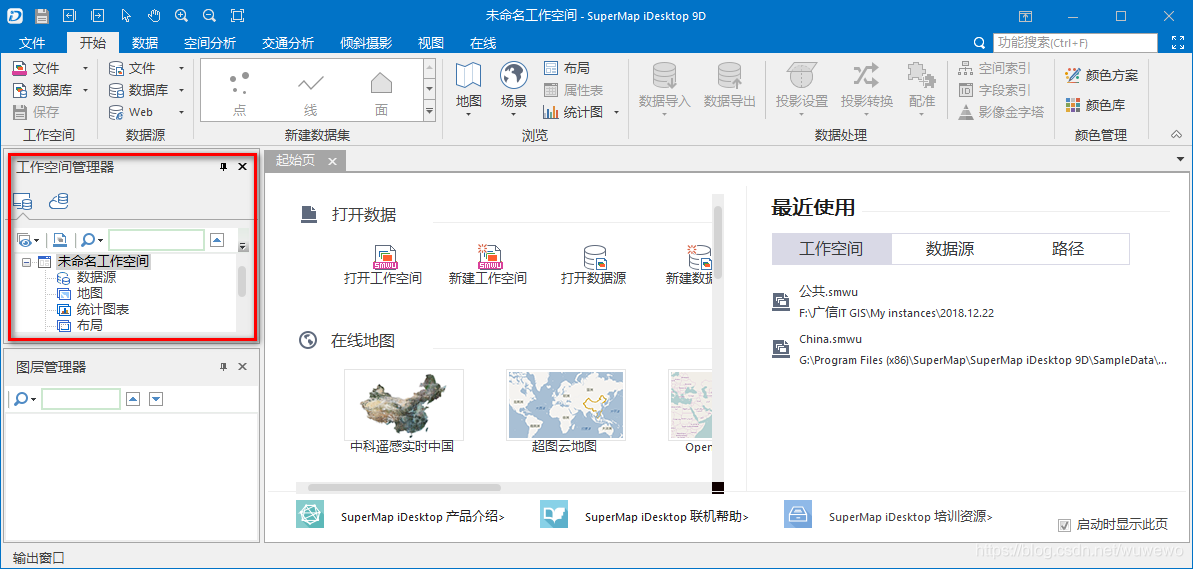Image resolution: width=1193 pixels, height=569 pixels.
Task: Collapse the 未命名工作空间 tree node
Action: [27, 262]
